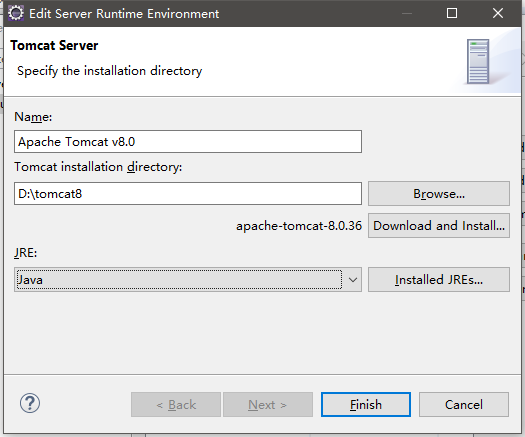Click the Eclipse gear icon in title bar

16,13
